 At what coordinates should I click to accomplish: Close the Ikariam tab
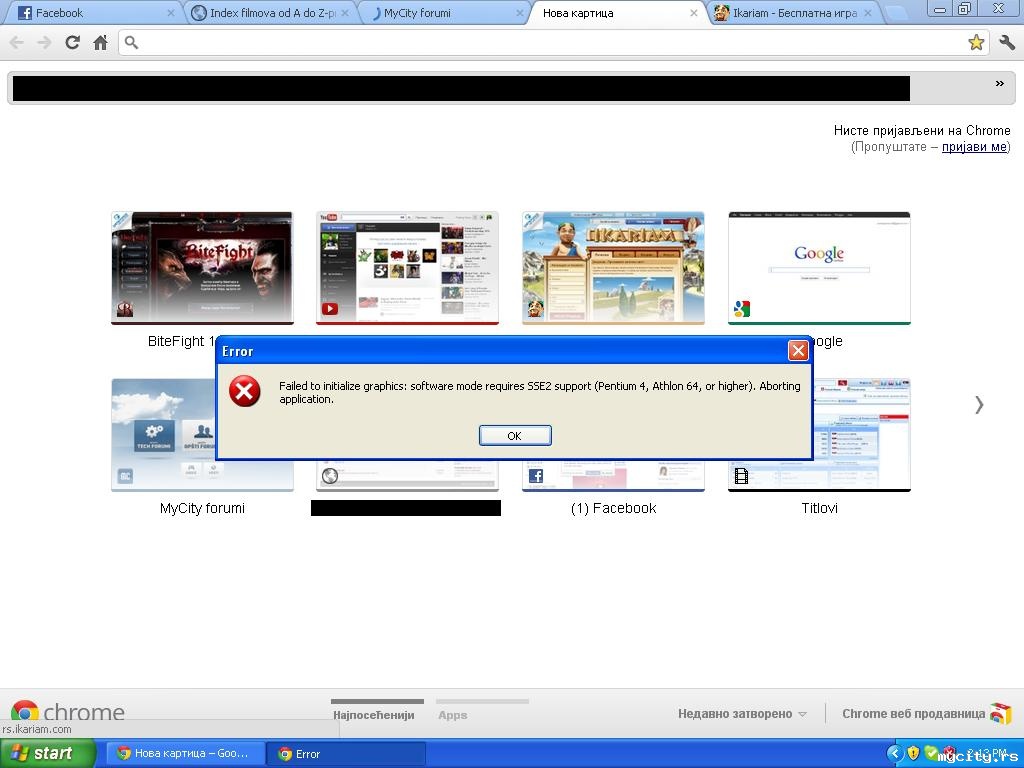click(x=868, y=13)
